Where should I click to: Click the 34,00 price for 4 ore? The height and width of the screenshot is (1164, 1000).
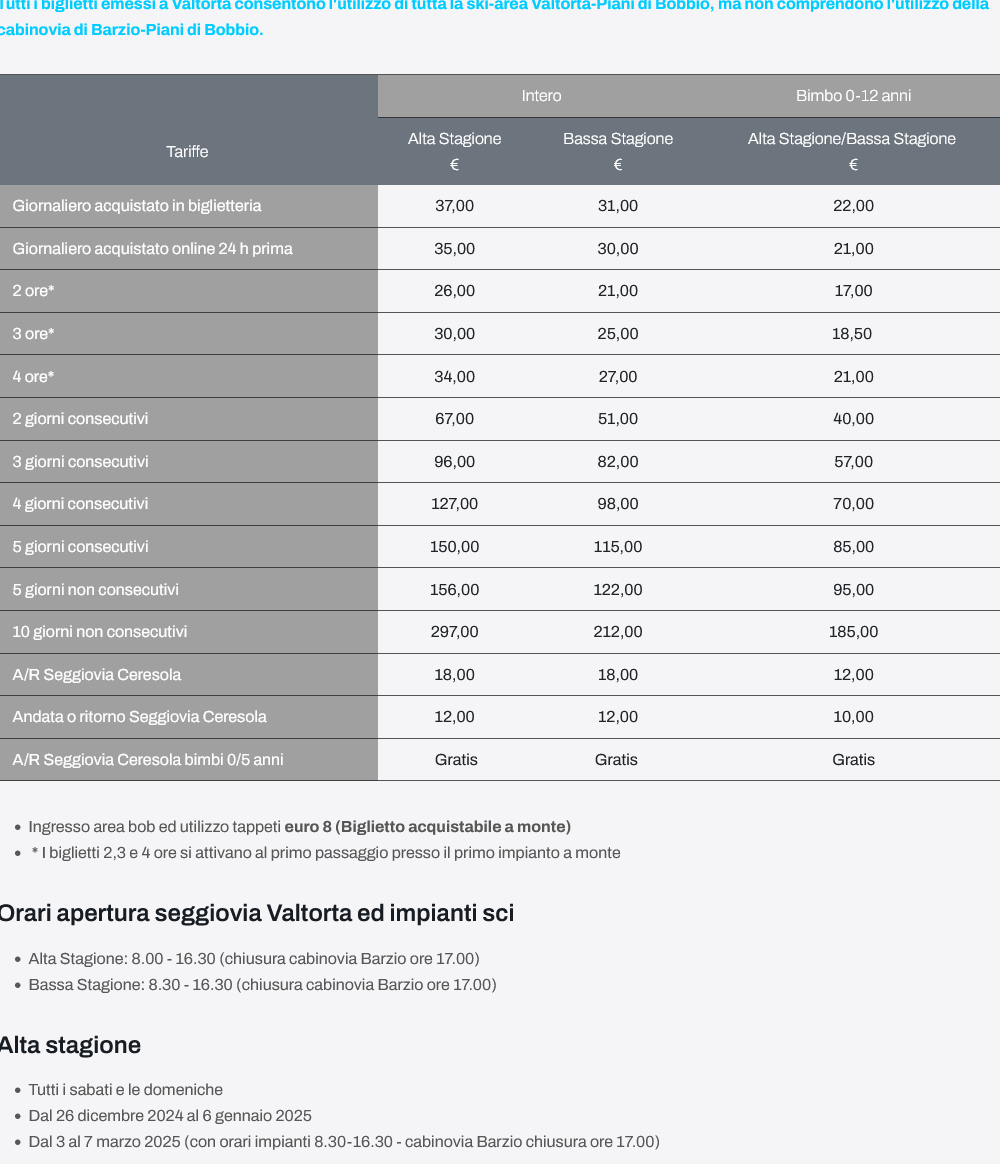(x=454, y=376)
